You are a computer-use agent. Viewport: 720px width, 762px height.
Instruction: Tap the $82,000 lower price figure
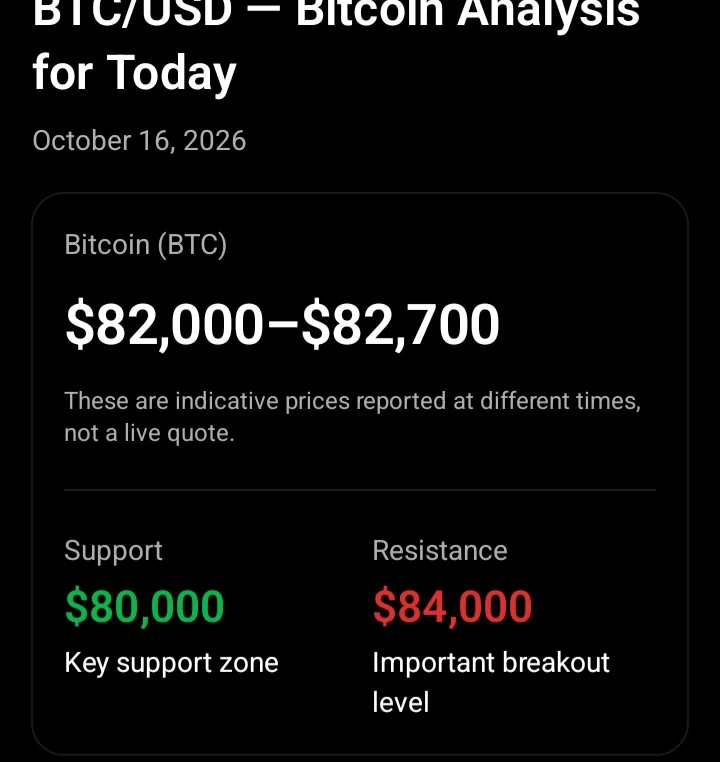coord(164,325)
